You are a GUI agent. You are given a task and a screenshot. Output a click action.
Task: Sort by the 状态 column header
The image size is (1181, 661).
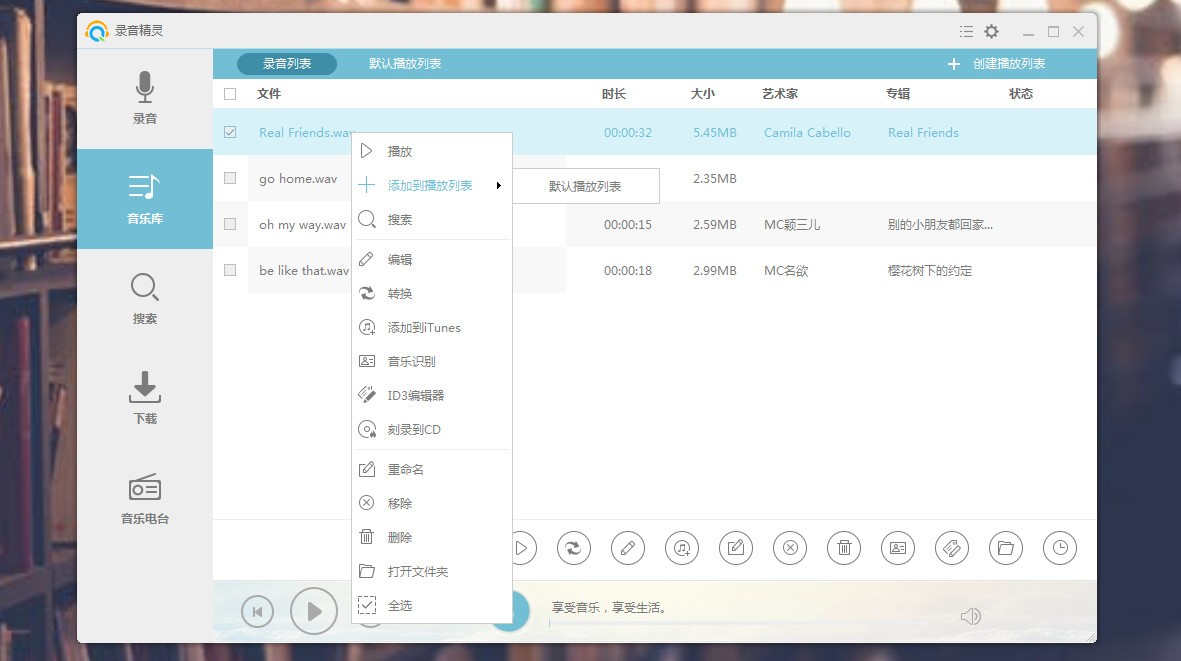[x=1021, y=94]
